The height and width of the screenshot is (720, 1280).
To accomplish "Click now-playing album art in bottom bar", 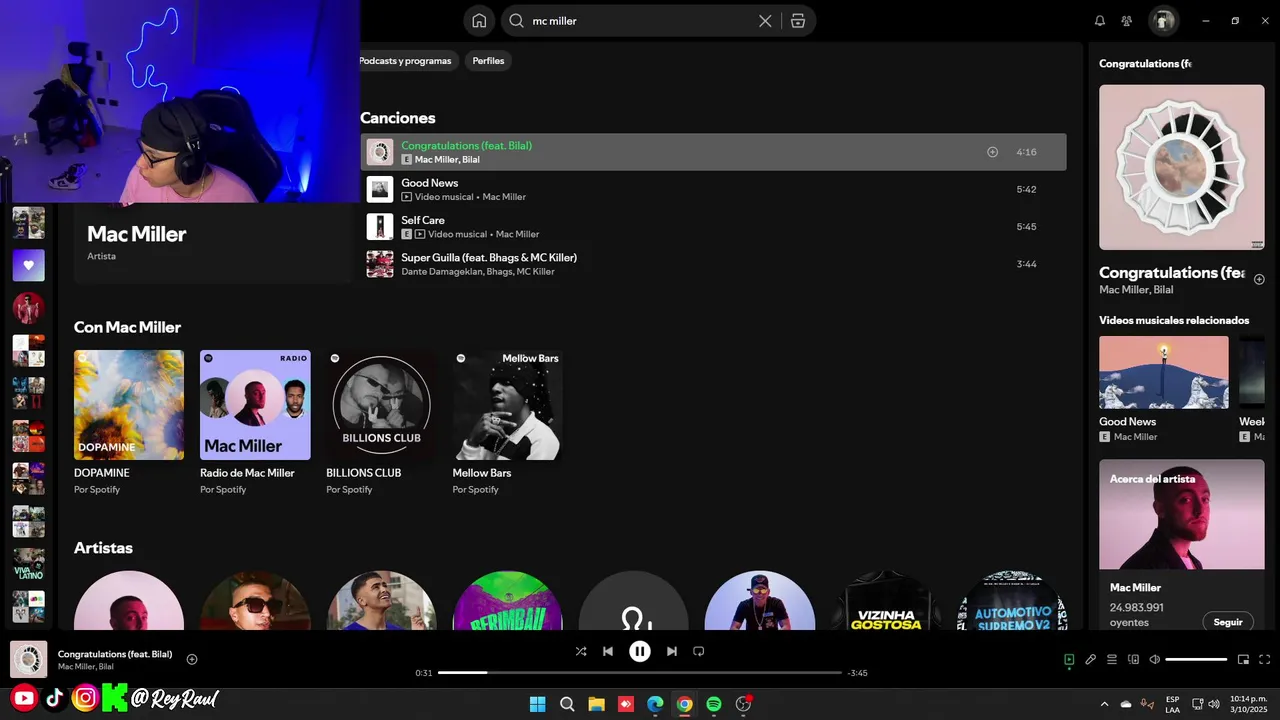I will click(x=29, y=659).
